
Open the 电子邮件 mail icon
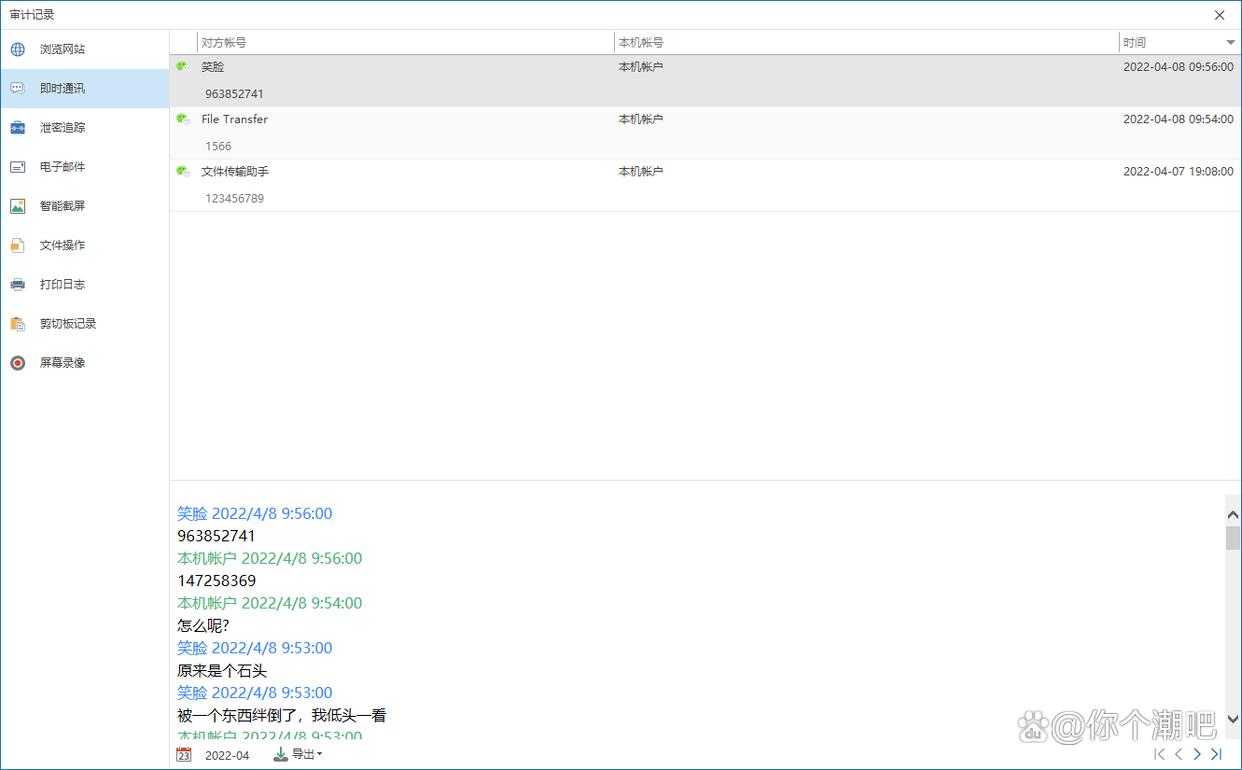[18, 167]
